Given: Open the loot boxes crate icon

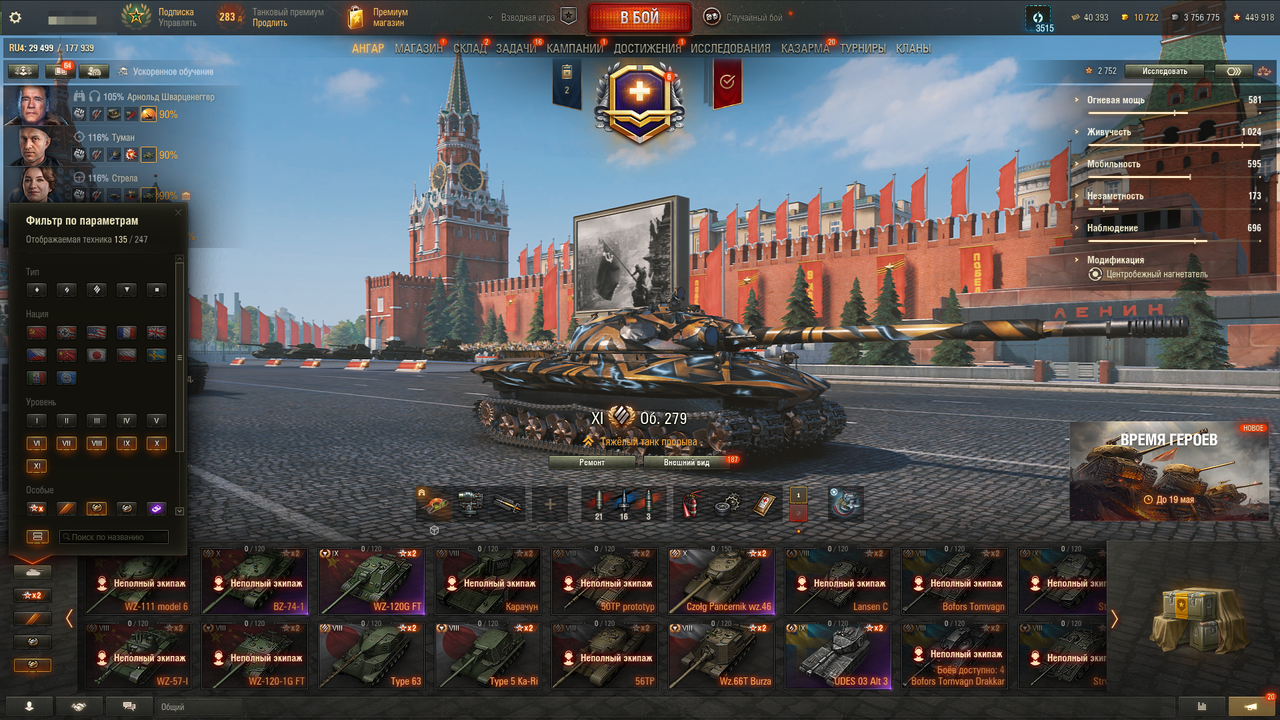Looking at the screenshot, I should pyautogui.click(x=1193, y=620).
